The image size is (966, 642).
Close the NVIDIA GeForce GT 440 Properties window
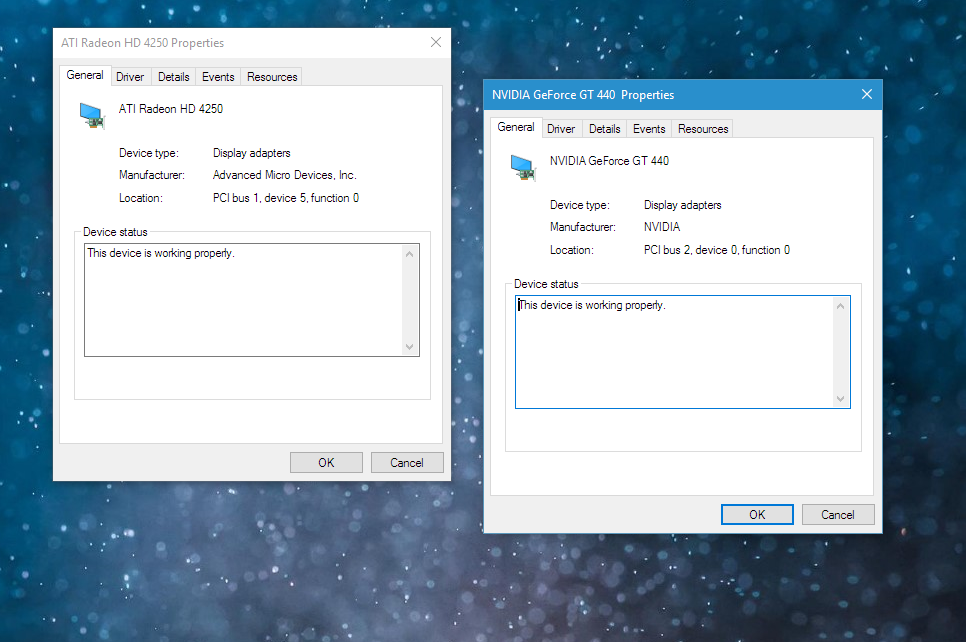[x=867, y=94]
